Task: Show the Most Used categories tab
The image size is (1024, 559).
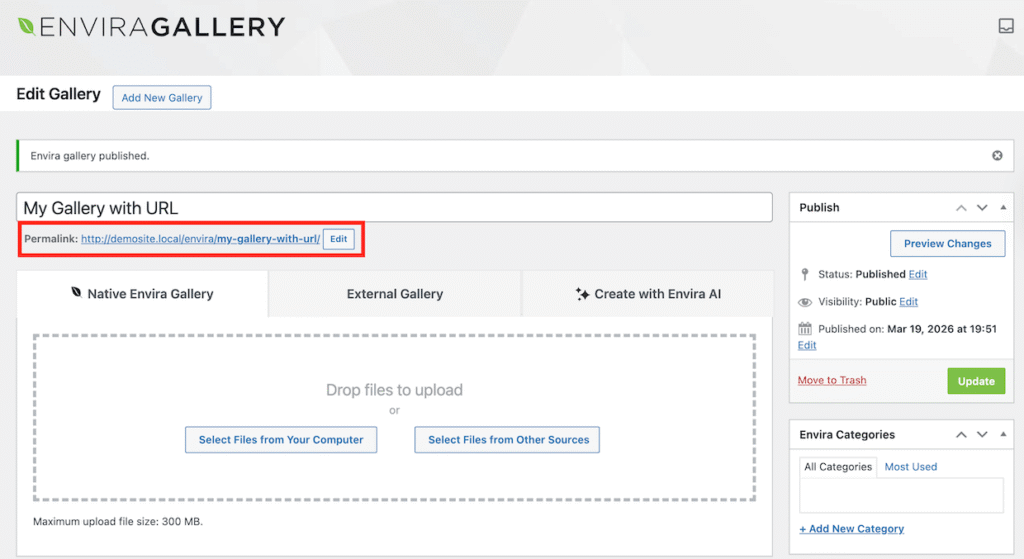Action: point(910,467)
